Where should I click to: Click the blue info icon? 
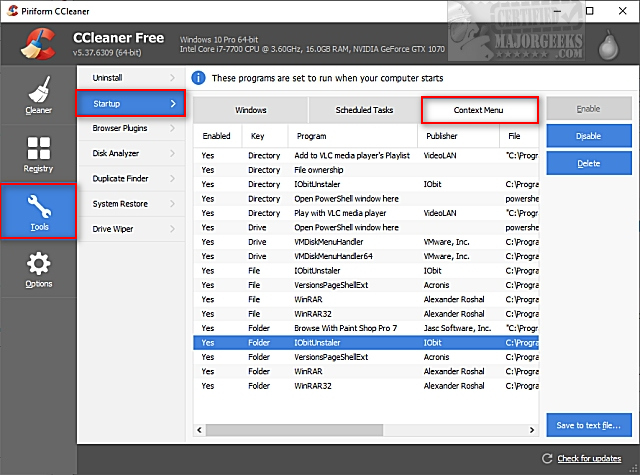[198, 77]
